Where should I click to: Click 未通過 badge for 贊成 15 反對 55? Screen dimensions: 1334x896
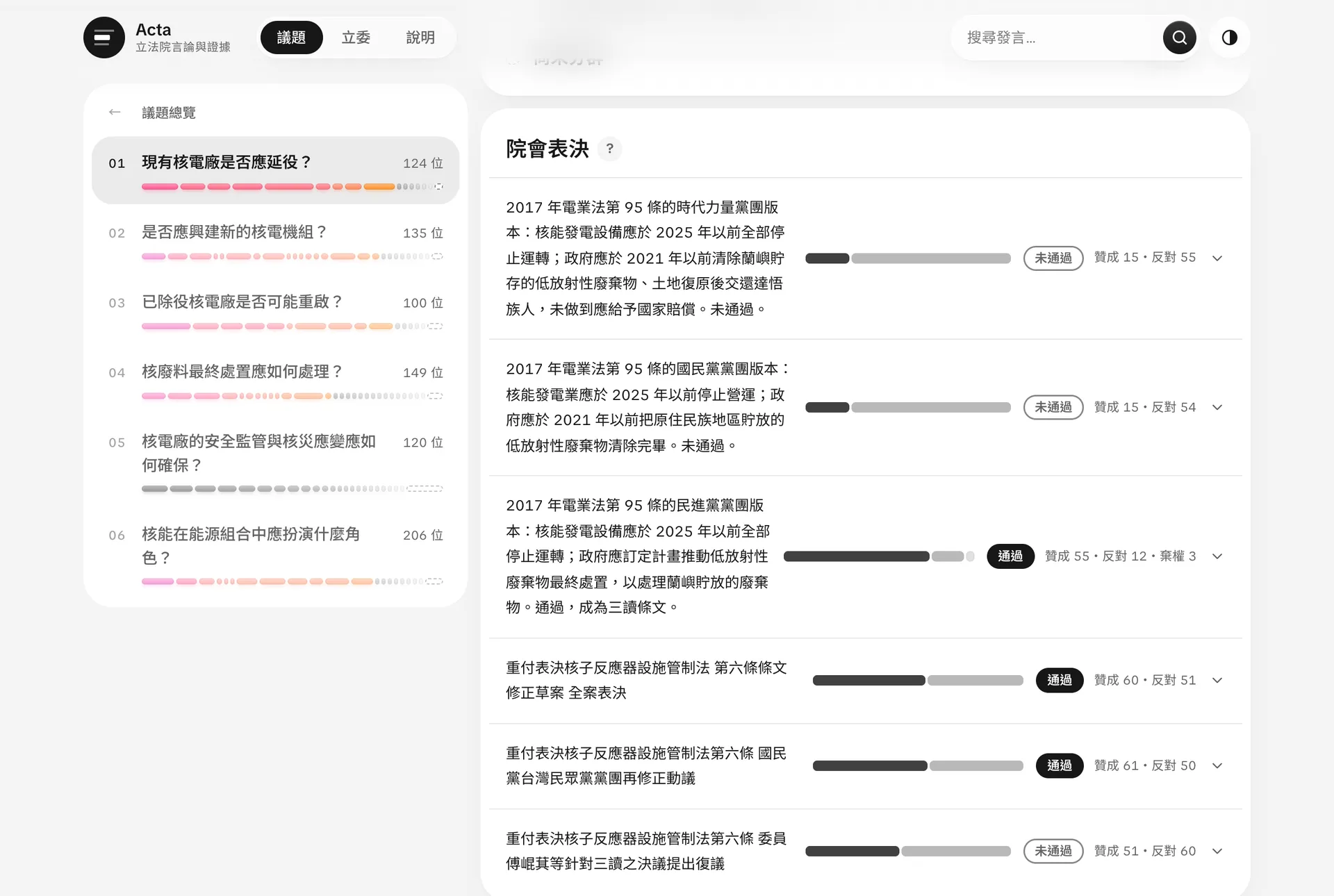(x=1053, y=258)
